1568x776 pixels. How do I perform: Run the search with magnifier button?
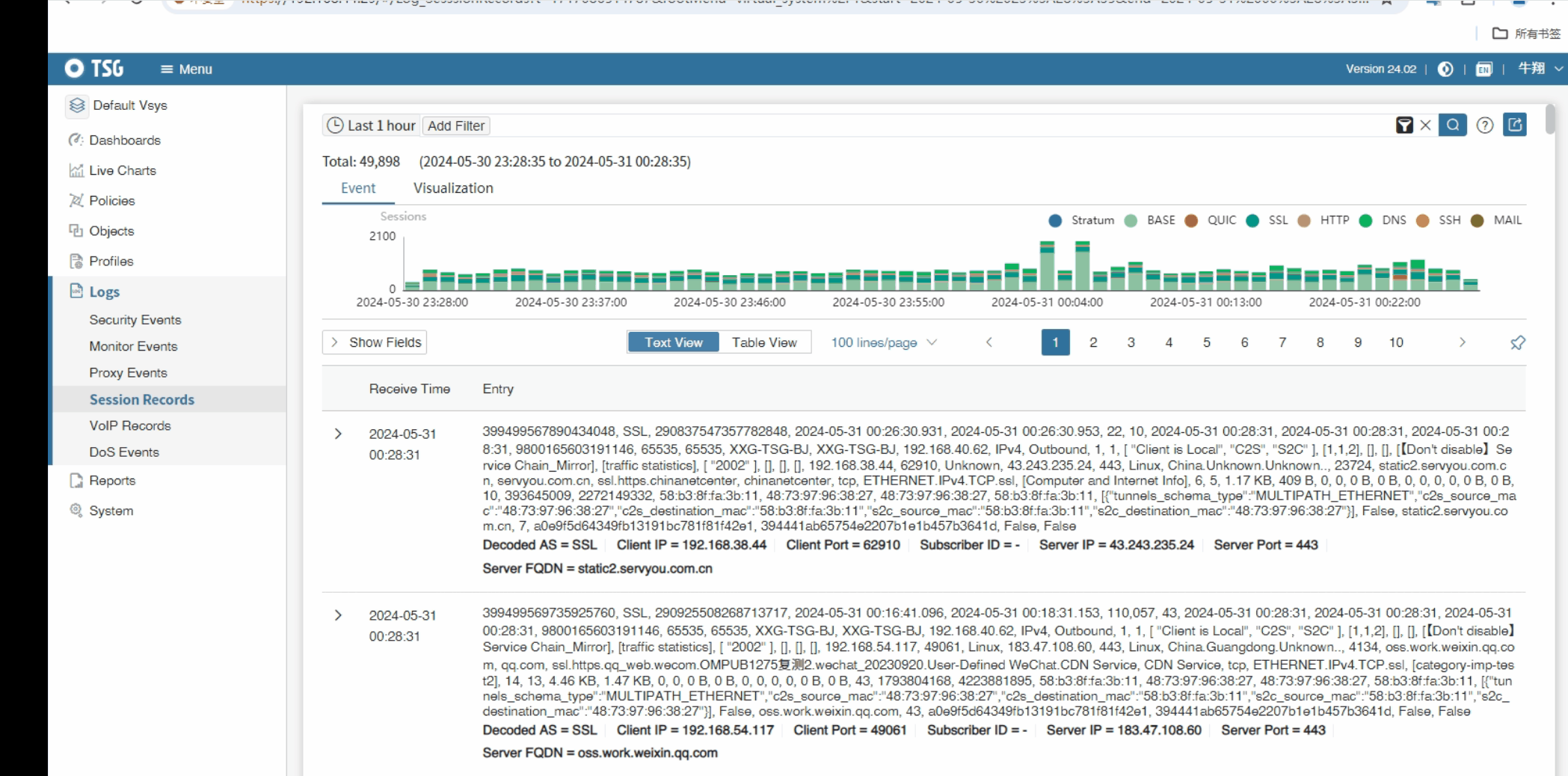pyautogui.click(x=1452, y=126)
